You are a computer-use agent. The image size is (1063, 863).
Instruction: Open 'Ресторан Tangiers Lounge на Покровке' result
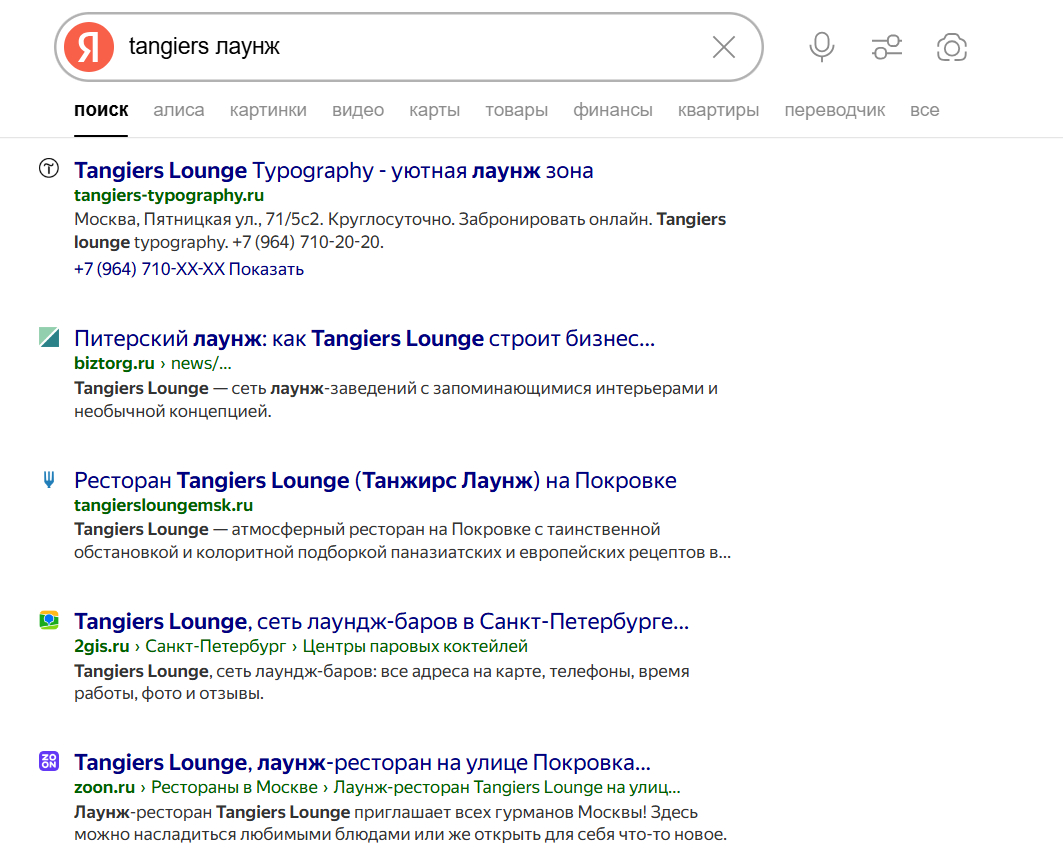pos(375,481)
